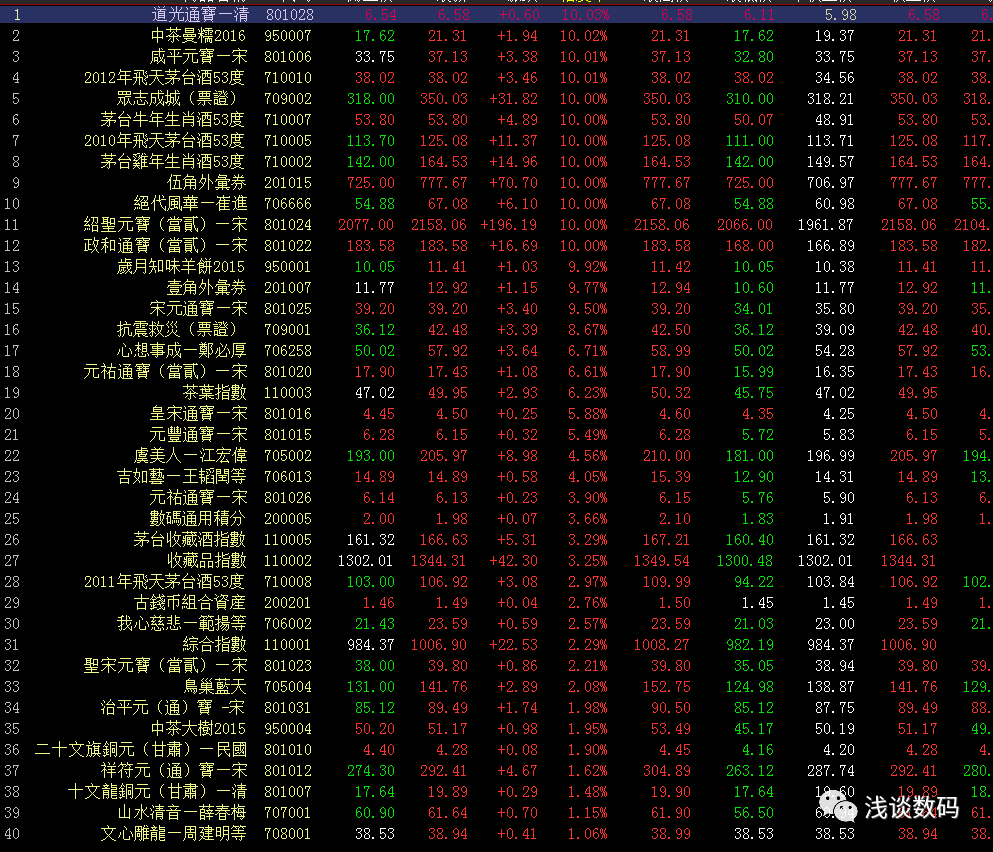The width and height of the screenshot is (993, 852).
Task: Click the 2066.00 low price cell
Action: pos(745,225)
